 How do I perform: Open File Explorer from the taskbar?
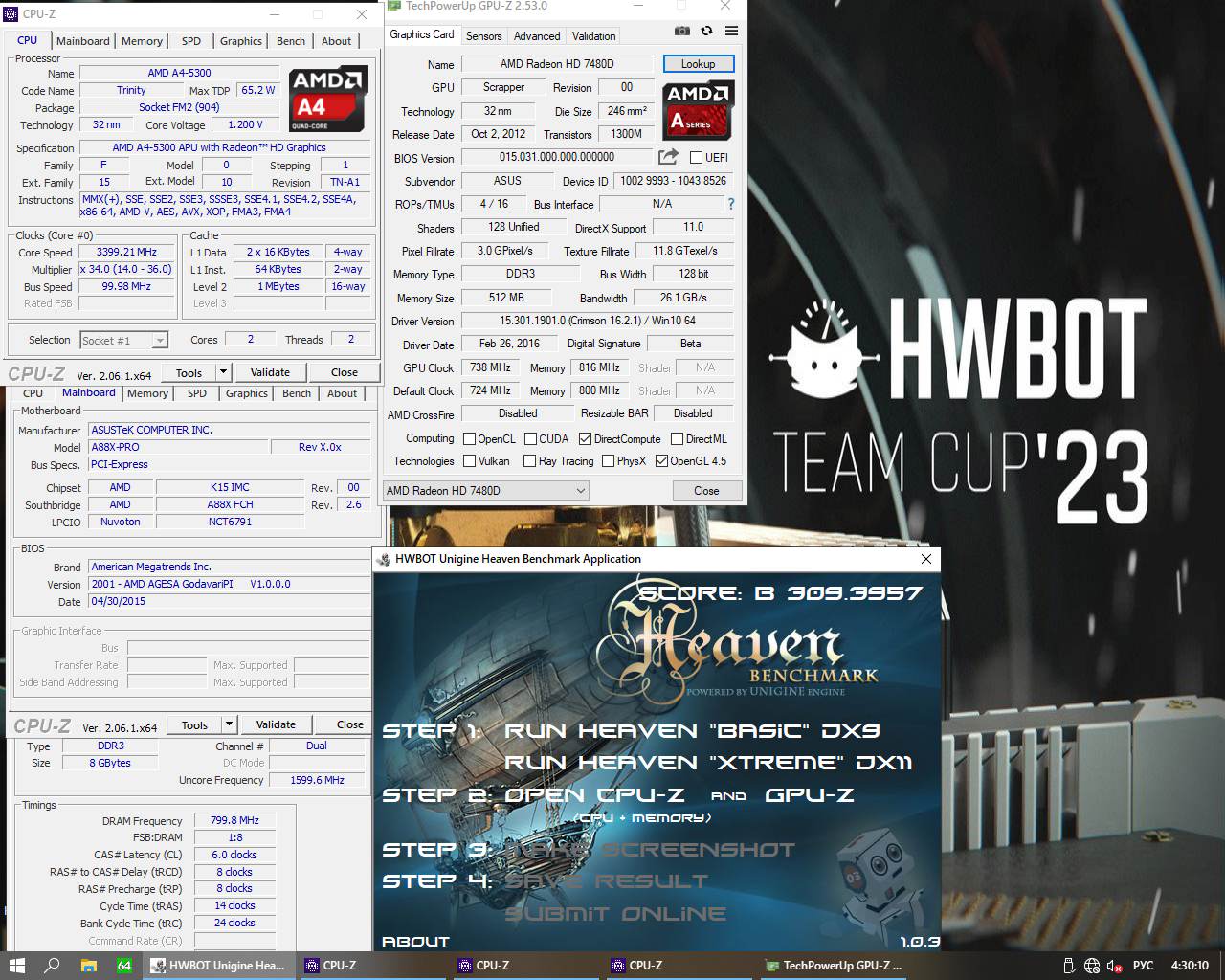[88, 966]
